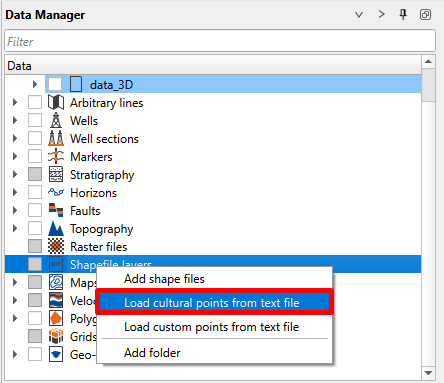The width and height of the screenshot is (444, 383).
Task: Click the Velocity models icon
Action: (x=56, y=300)
